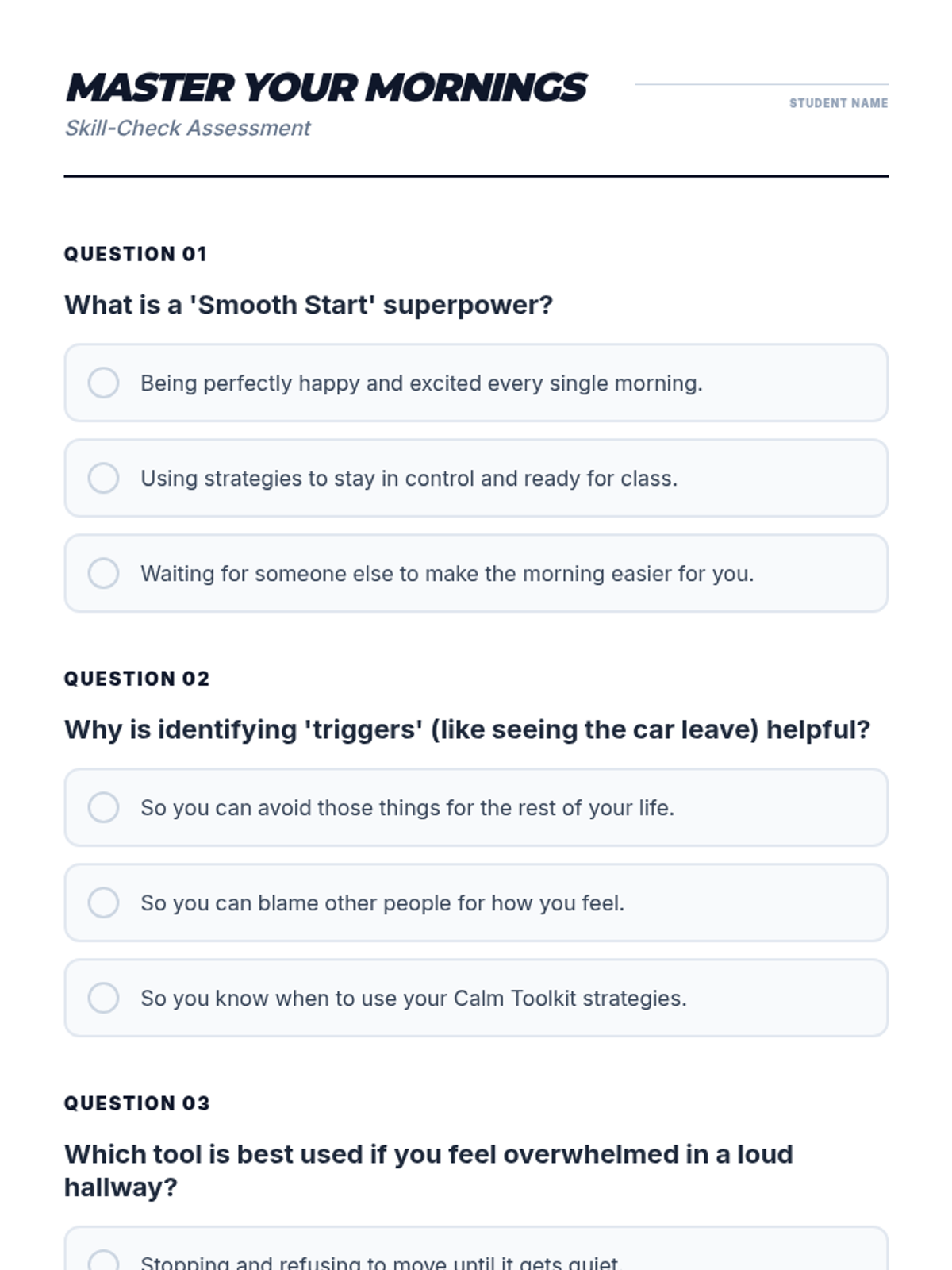Click answer text 'So you know when to use'
This screenshot has width=952, height=1270.
tap(413, 999)
